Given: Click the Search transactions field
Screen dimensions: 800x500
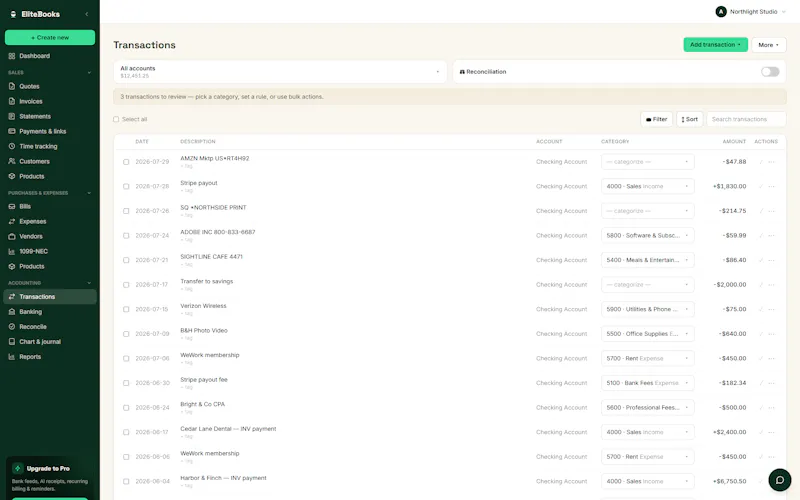Looking at the screenshot, I should (x=746, y=119).
